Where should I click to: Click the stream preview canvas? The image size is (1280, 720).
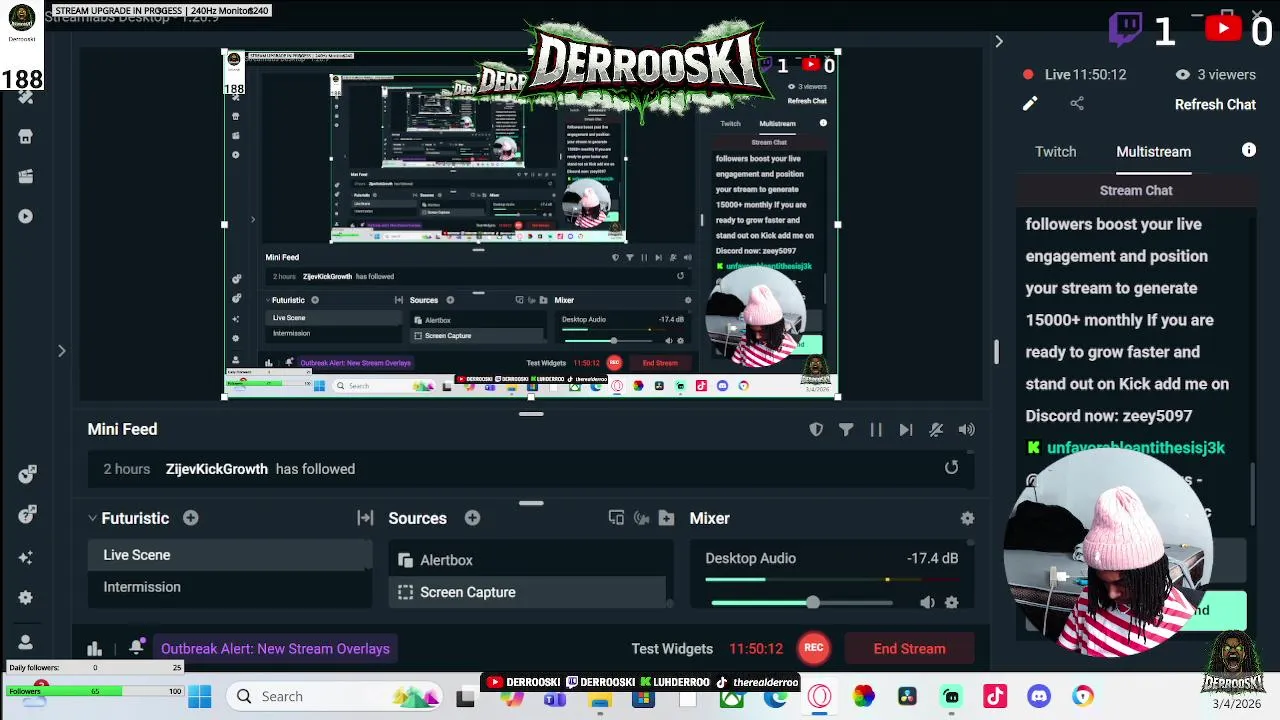click(531, 224)
